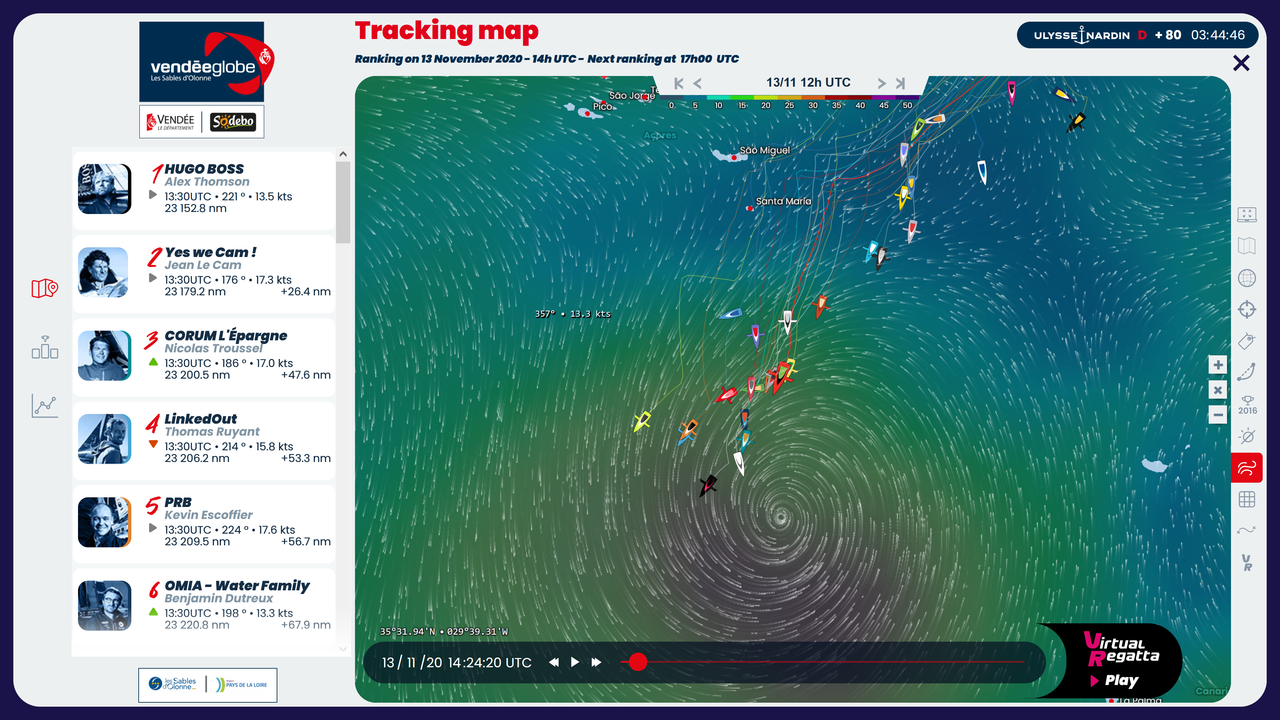Click the timeline date 13/11/20 14:24:20 UTC
1280x720 pixels.
point(456,662)
